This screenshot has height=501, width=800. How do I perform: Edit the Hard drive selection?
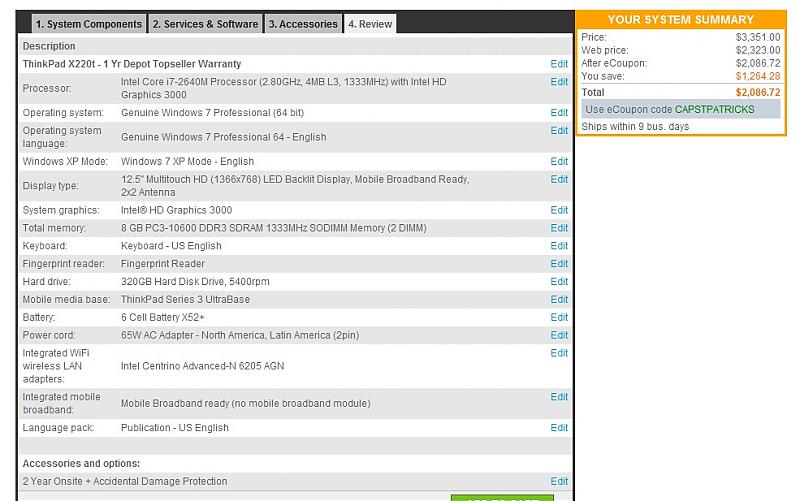pyautogui.click(x=559, y=282)
